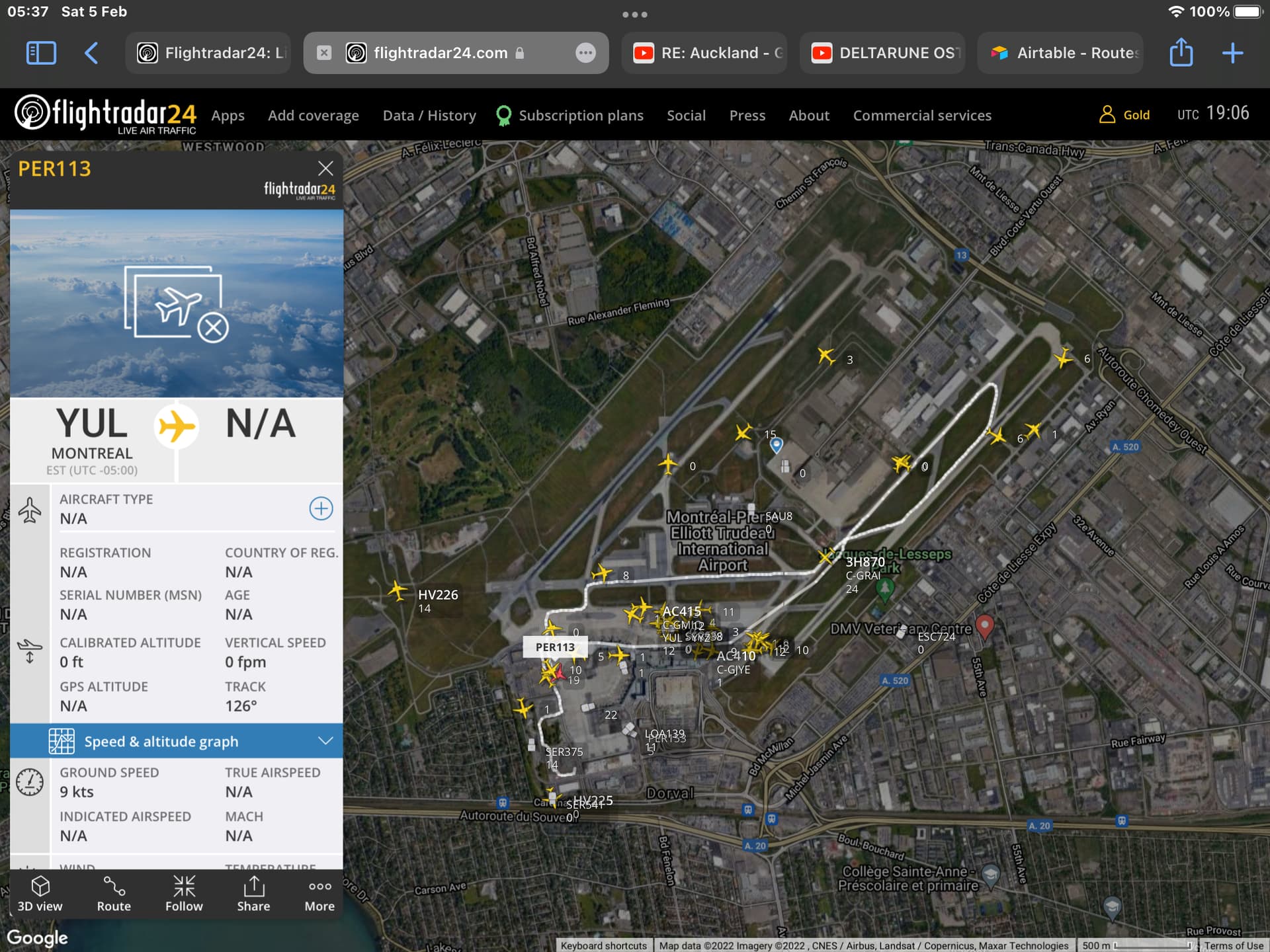1270x952 pixels.
Task: Open the 3D view of flight
Action: [40, 893]
